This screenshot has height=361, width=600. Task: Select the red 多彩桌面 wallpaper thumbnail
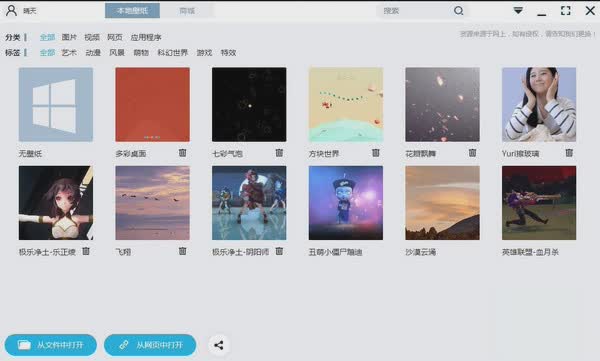tap(152, 105)
